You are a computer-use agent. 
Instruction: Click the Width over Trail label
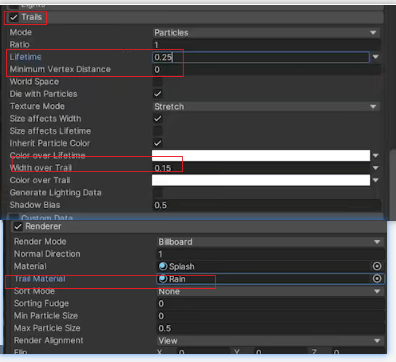click(x=41, y=168)
